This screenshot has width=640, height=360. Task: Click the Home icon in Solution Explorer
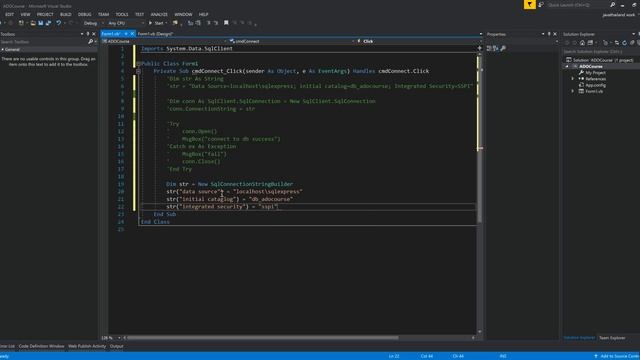(x=582, y=43)
